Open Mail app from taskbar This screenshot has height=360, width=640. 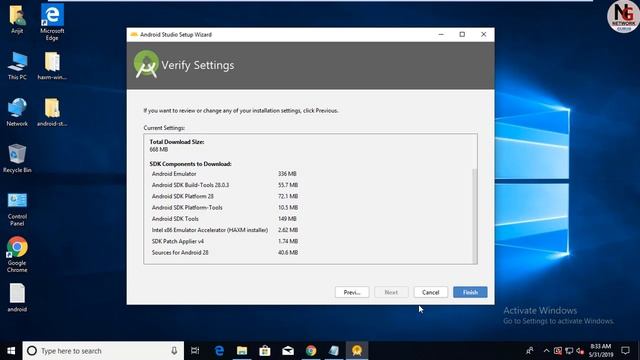[288, 351]
